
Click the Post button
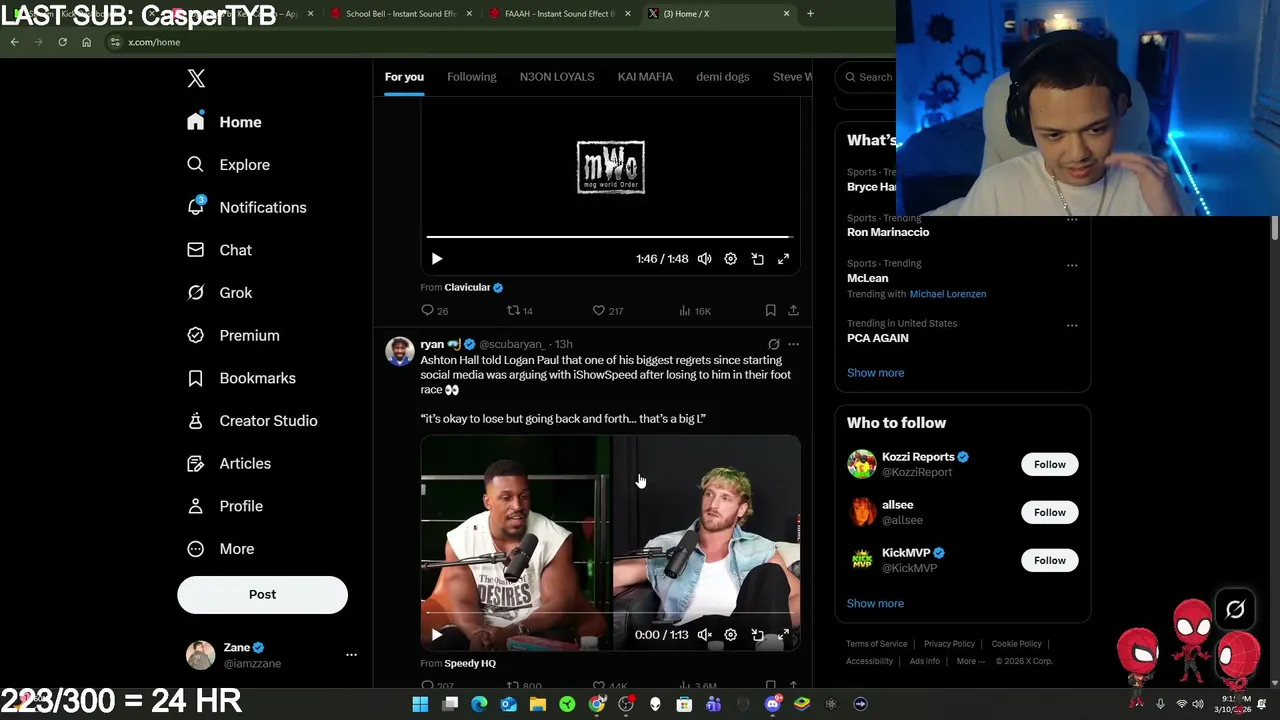[262, 594]
